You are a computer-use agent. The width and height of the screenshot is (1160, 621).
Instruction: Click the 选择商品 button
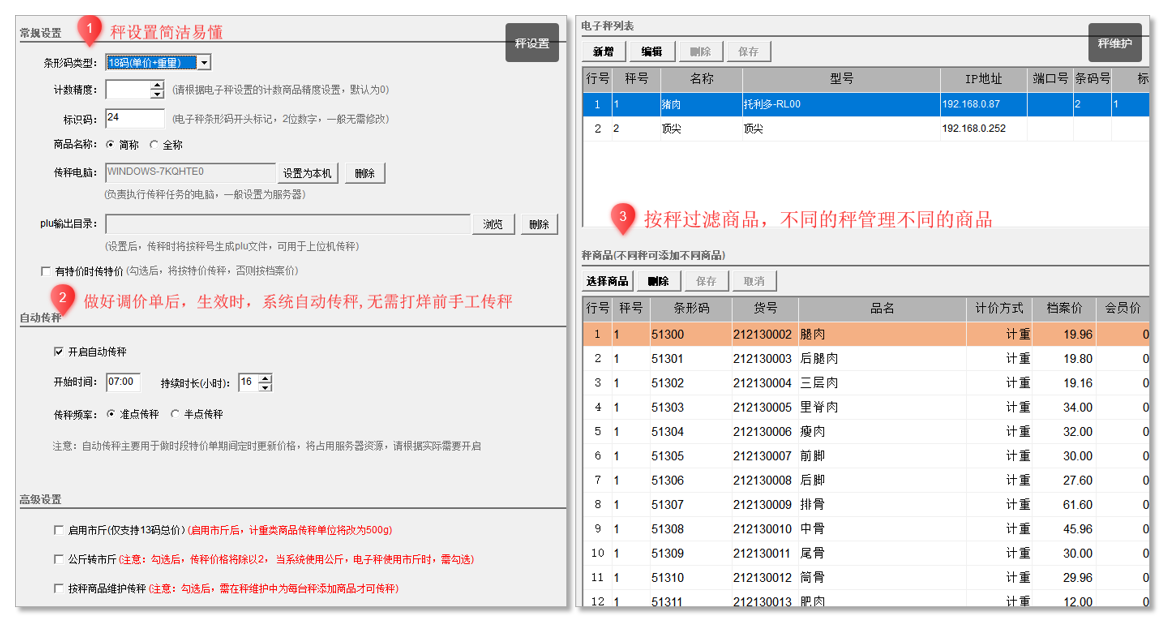tap(607, 281)
